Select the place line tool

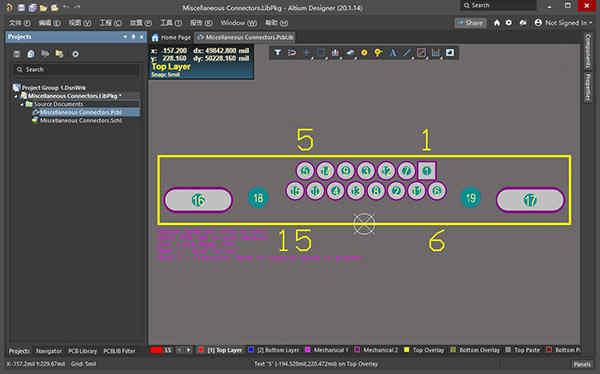[407, 52]
